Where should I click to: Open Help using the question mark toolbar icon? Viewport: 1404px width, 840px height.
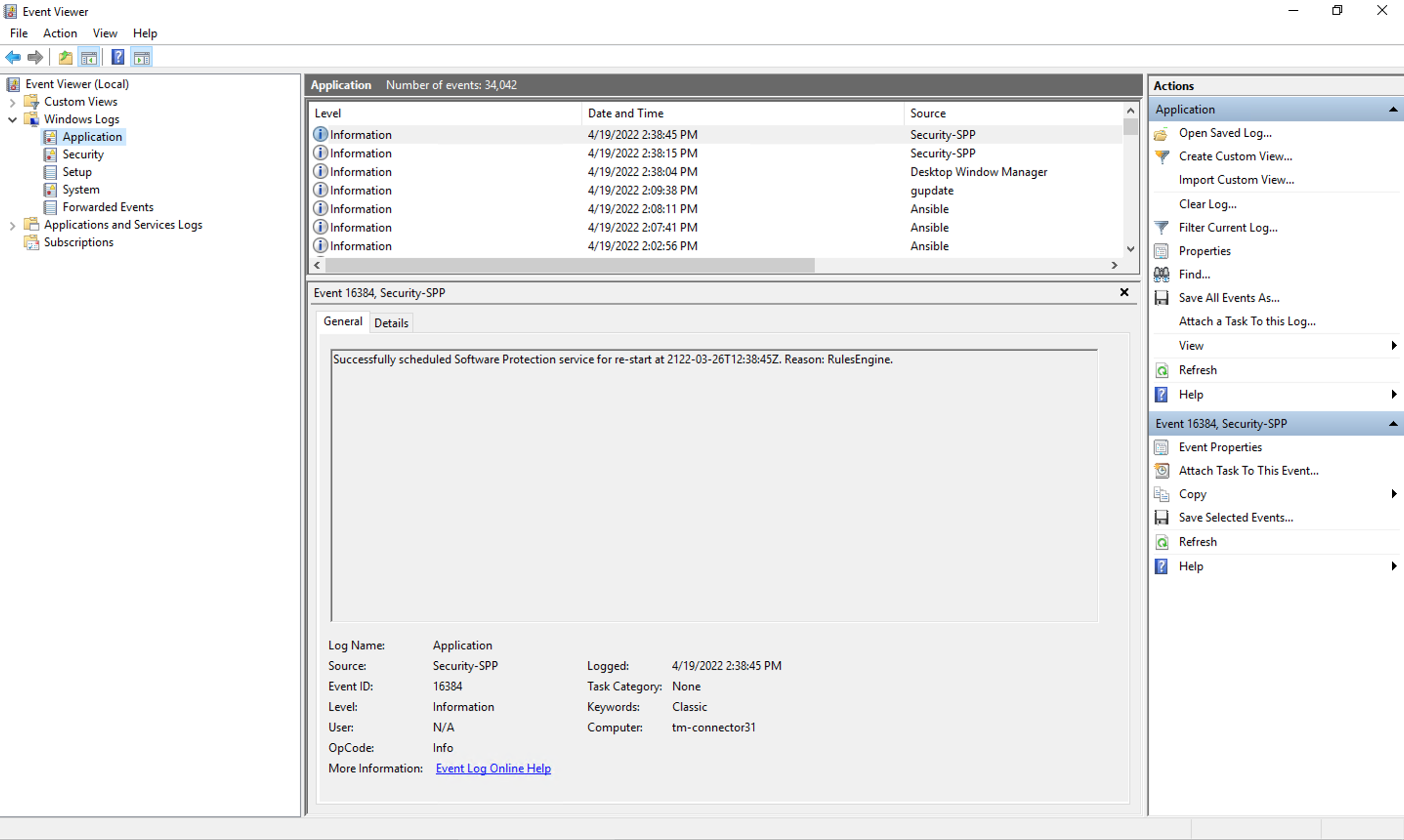117,57
